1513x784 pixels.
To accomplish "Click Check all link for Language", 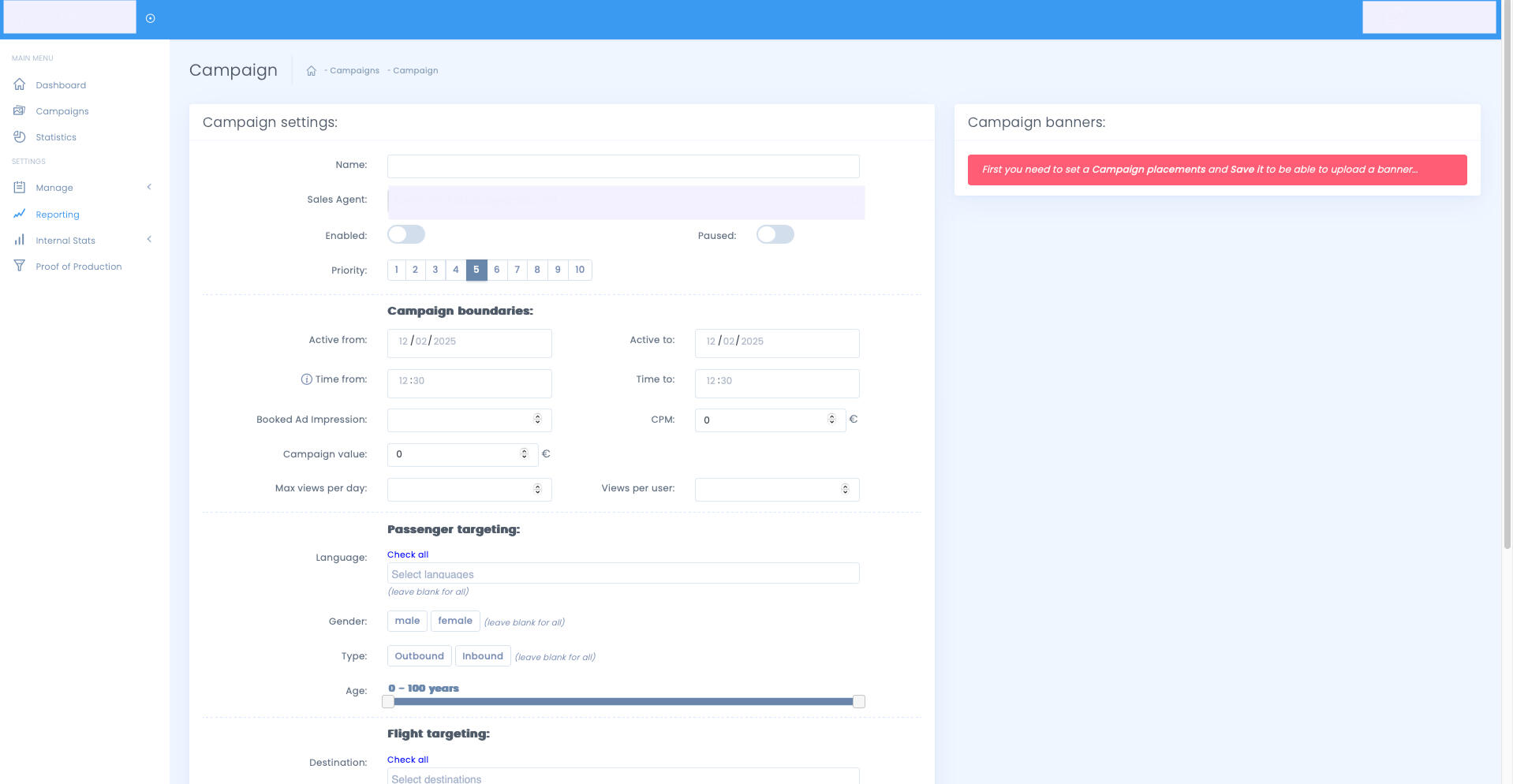I will 408,554.
